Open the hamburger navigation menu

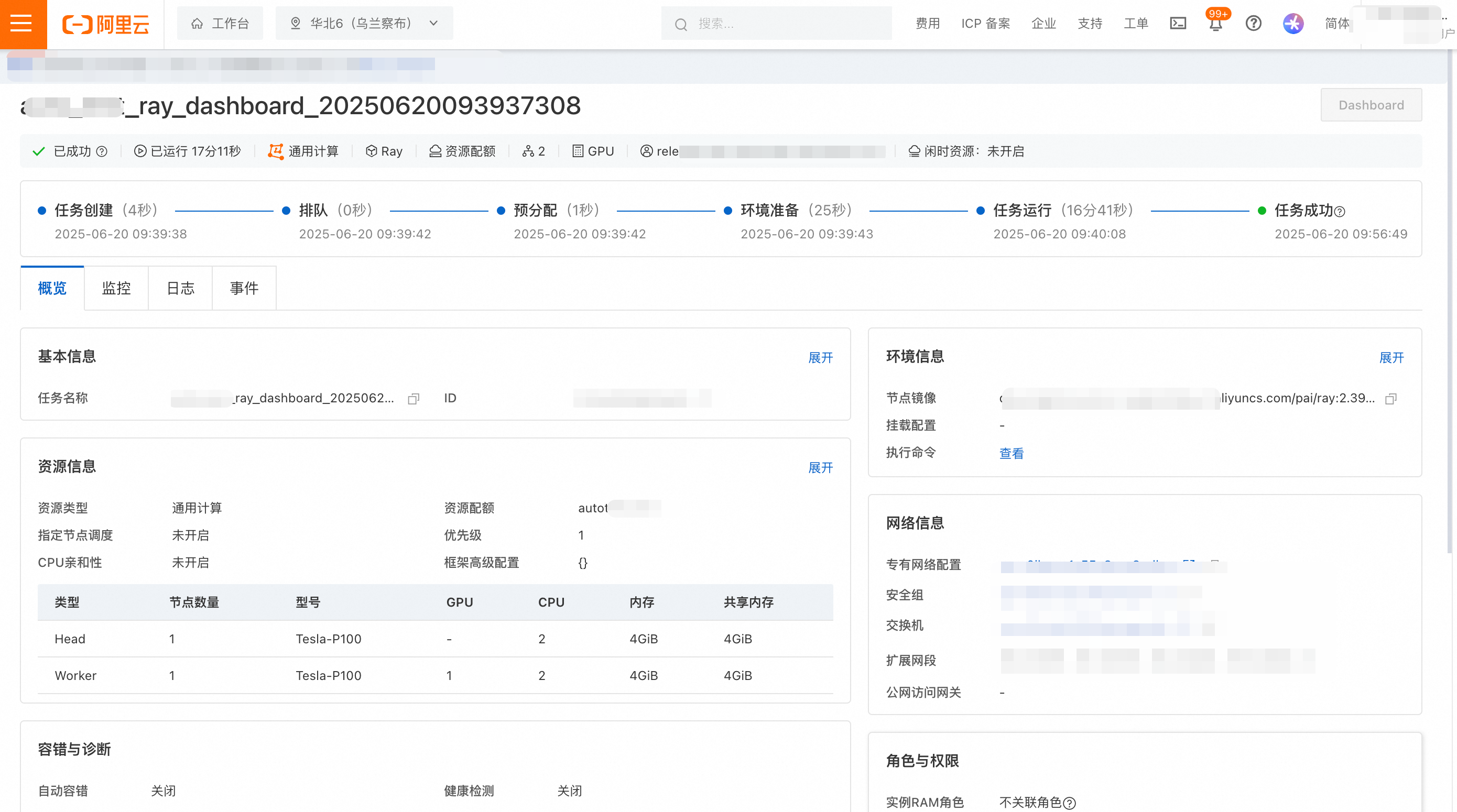[23, 24]
